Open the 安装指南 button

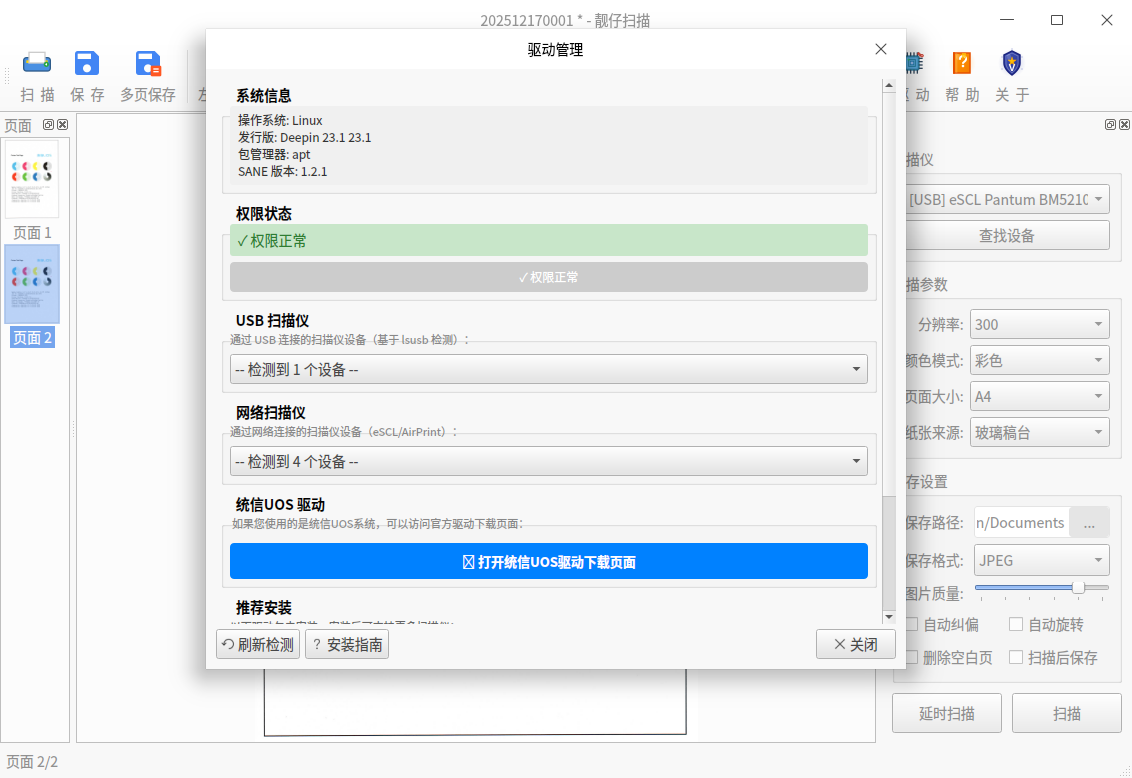tap(347, 644)
